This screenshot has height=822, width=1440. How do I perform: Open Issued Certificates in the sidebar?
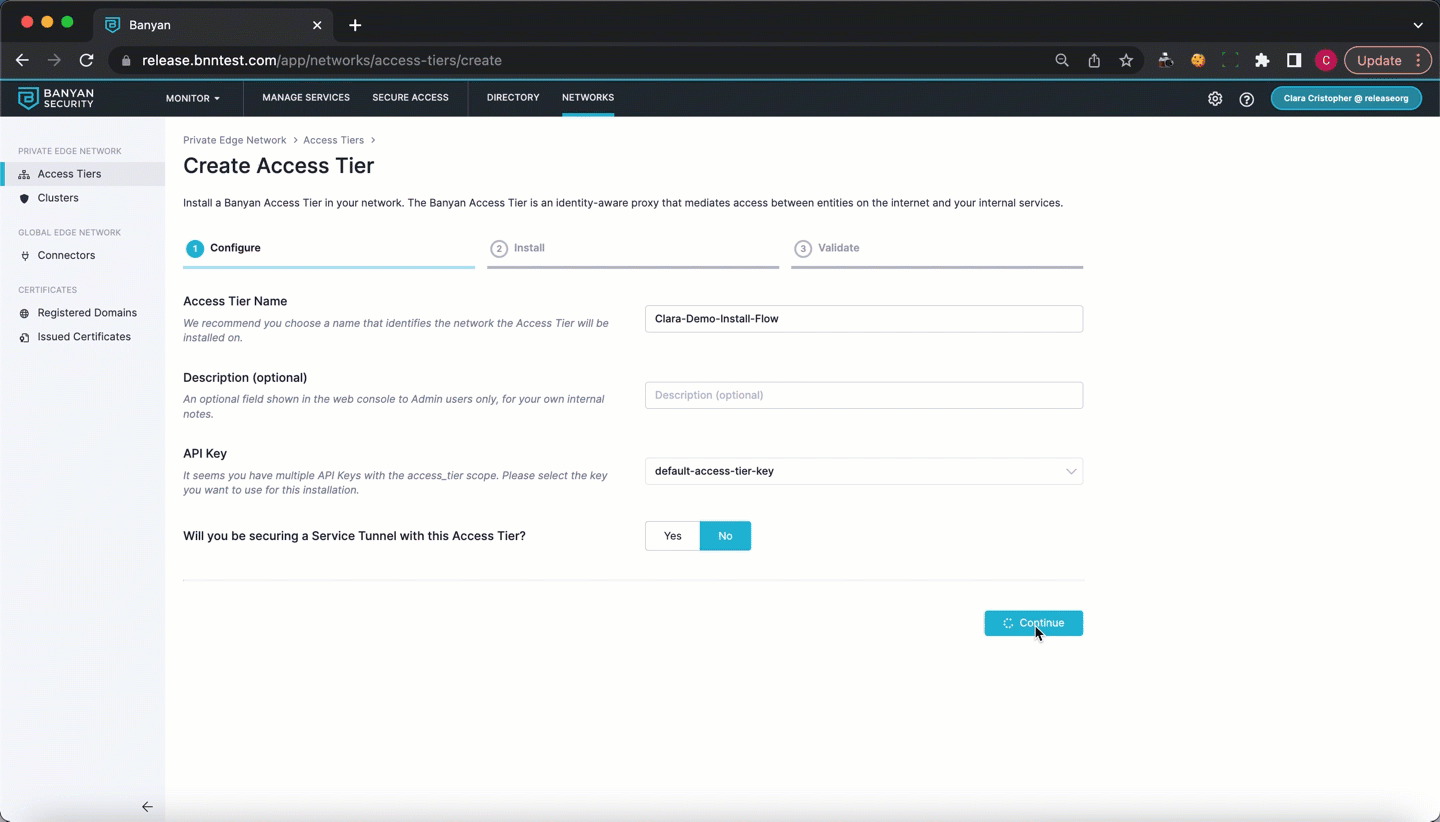point(83,337)
